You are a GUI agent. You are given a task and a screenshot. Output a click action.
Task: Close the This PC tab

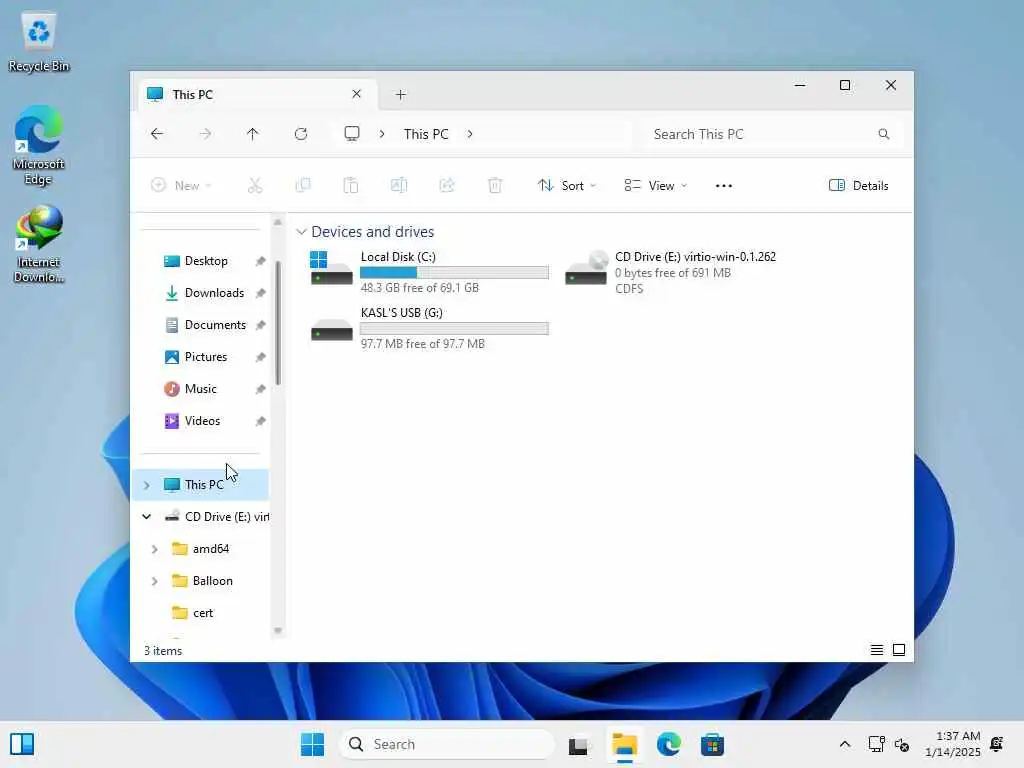pos(357,94)
